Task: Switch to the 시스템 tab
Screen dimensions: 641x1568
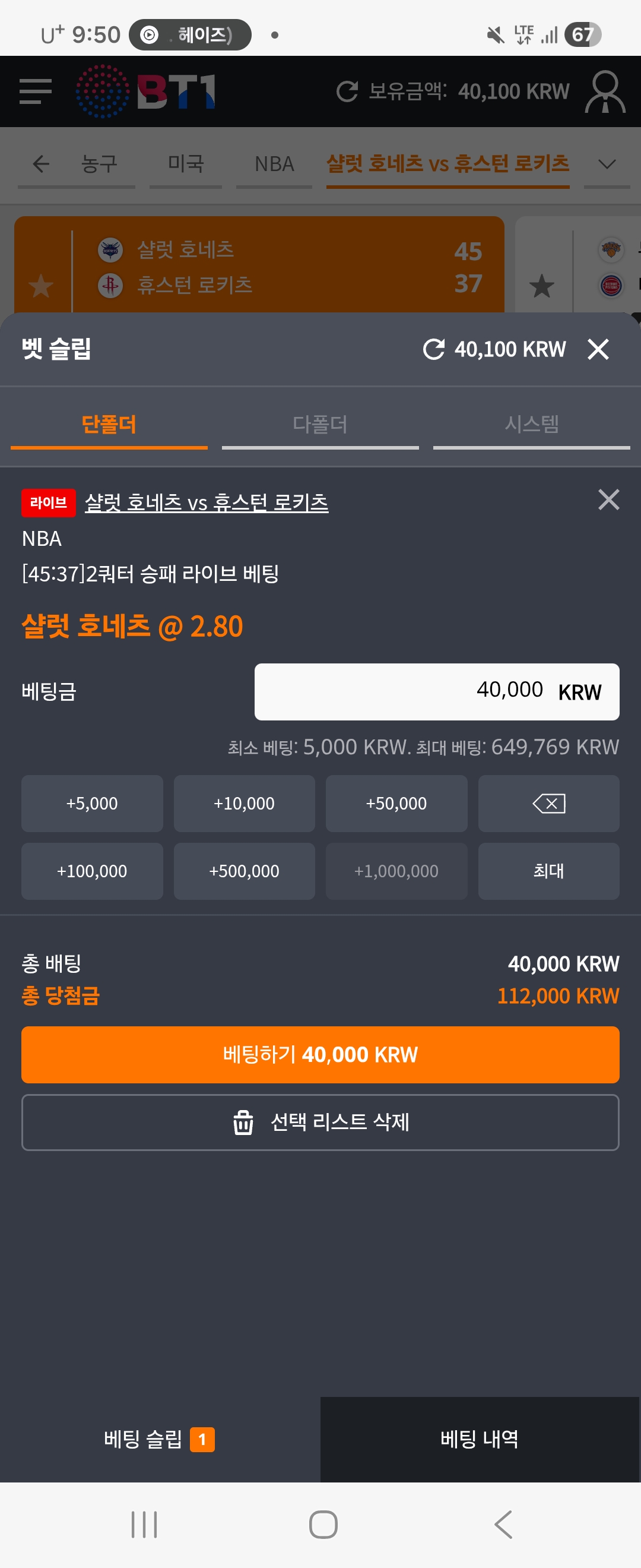Action: click(x=531, y=424)
